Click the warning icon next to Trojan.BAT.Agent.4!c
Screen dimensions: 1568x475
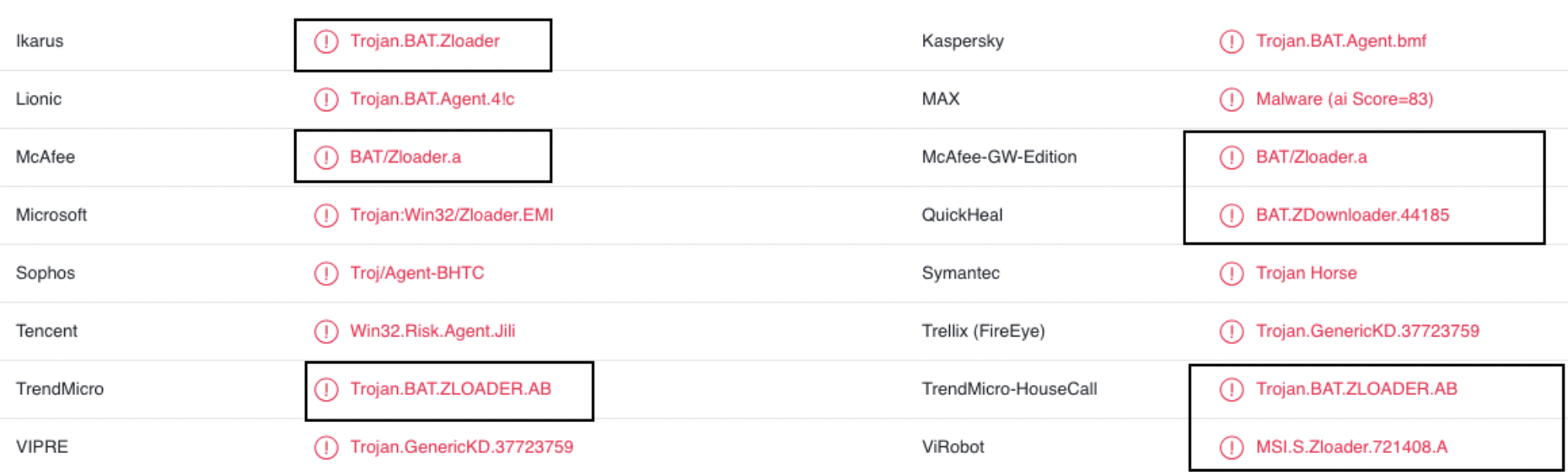pos(326,99)
